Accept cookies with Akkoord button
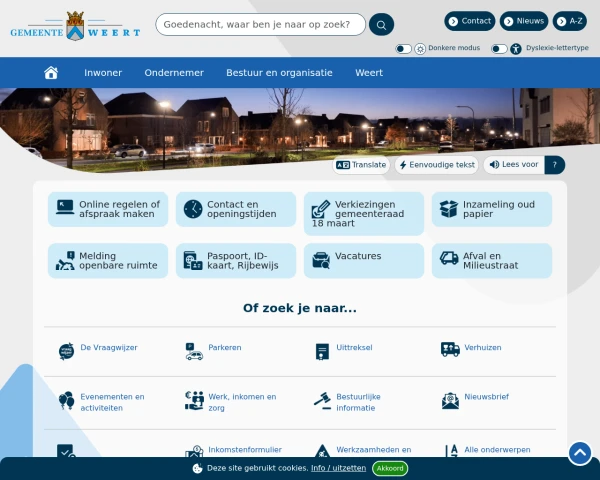This screenshot has width=600, height=480. [x=390, y=469]
